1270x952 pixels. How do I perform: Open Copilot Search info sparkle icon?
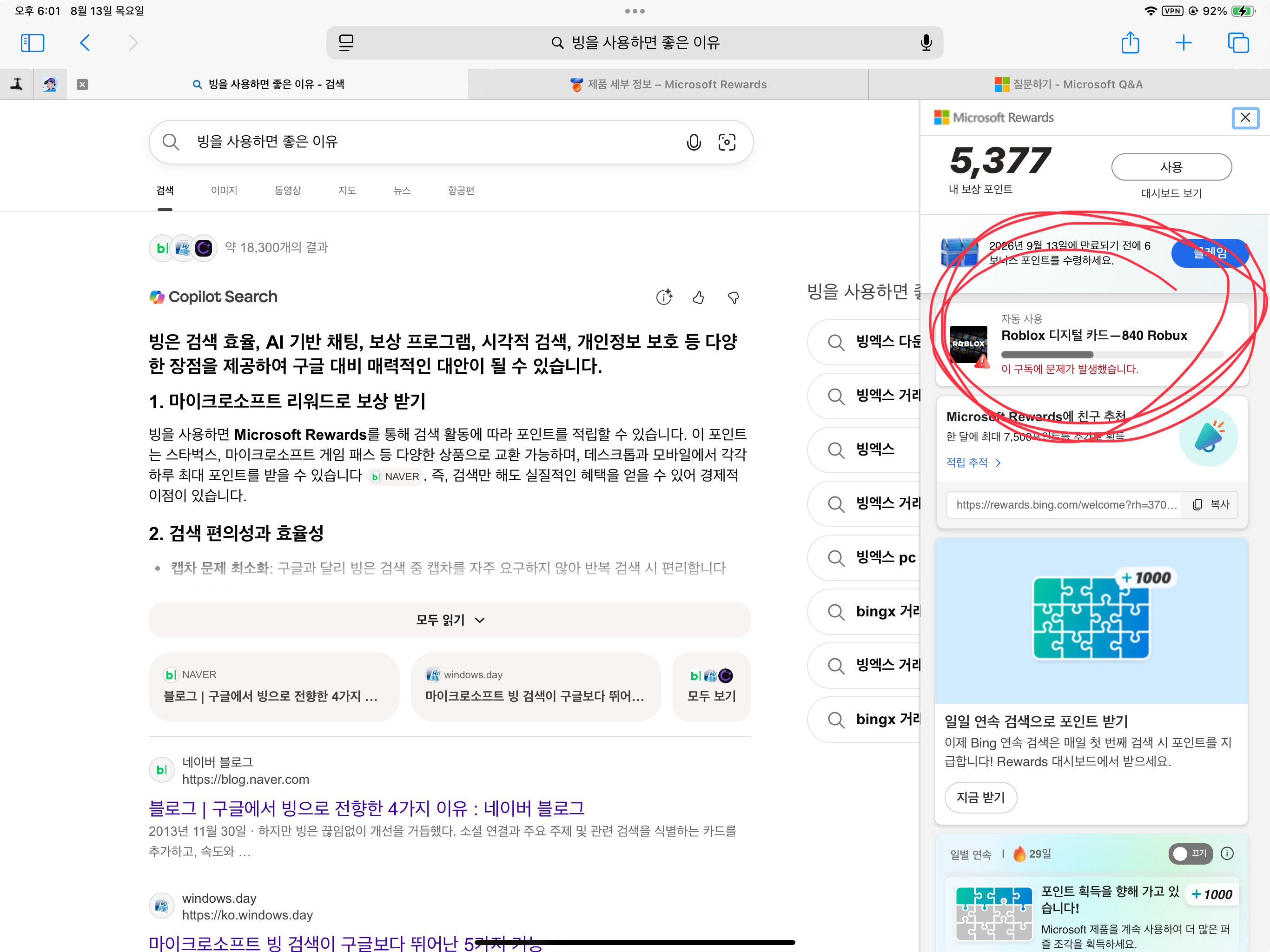pyautogui.click(x=664, y=297)
